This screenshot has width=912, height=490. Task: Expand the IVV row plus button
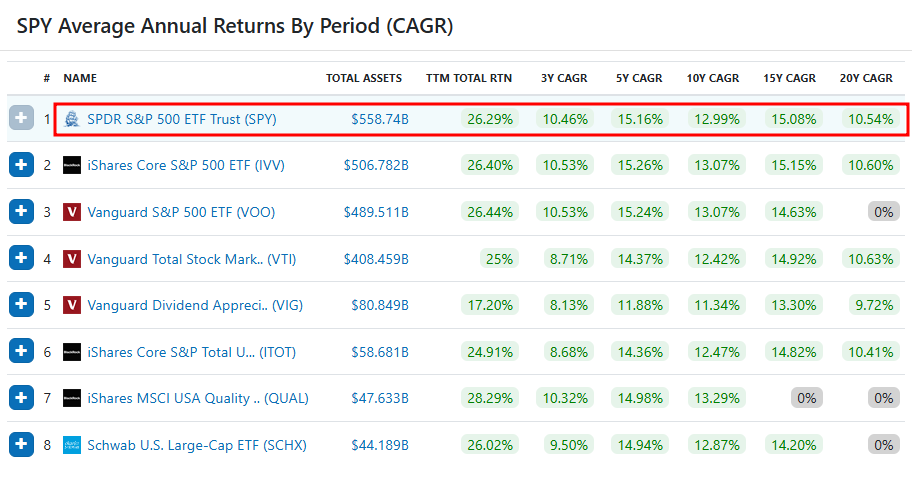click(21, 165)
